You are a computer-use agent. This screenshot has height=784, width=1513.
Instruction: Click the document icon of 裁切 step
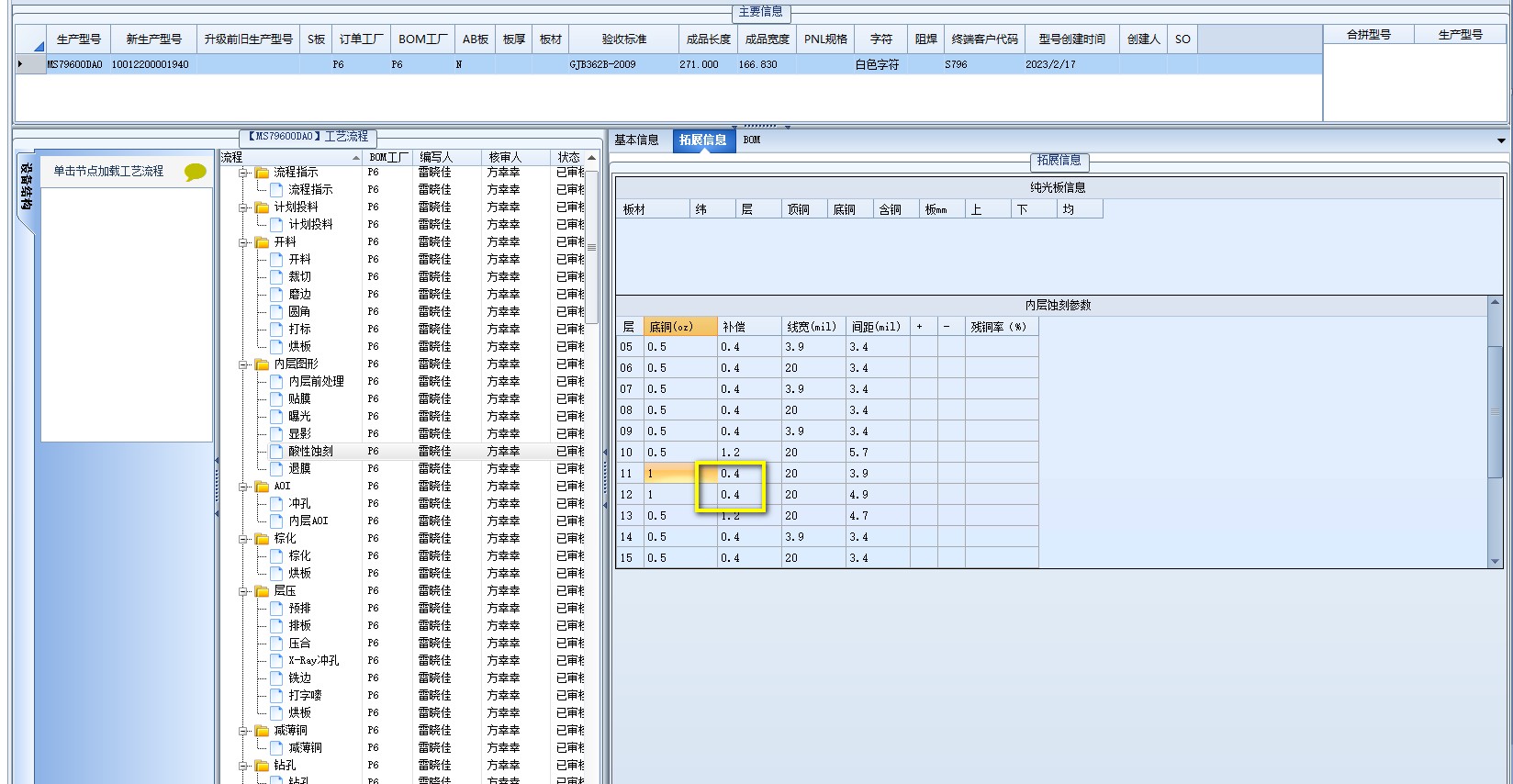[276, 276]
